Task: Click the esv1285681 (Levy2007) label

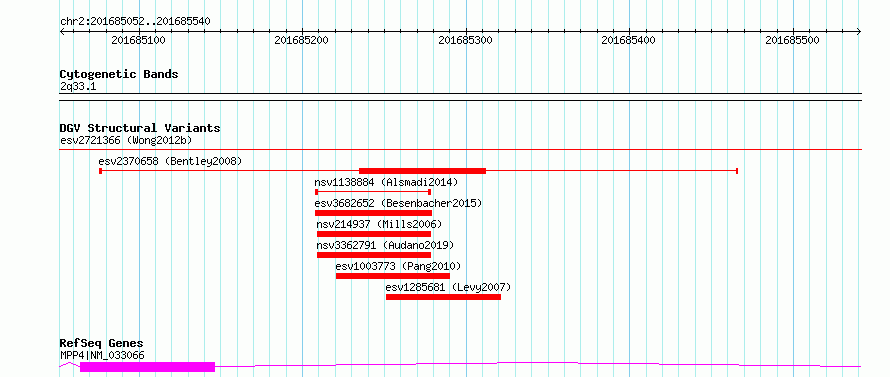Action: click(448, 287)
